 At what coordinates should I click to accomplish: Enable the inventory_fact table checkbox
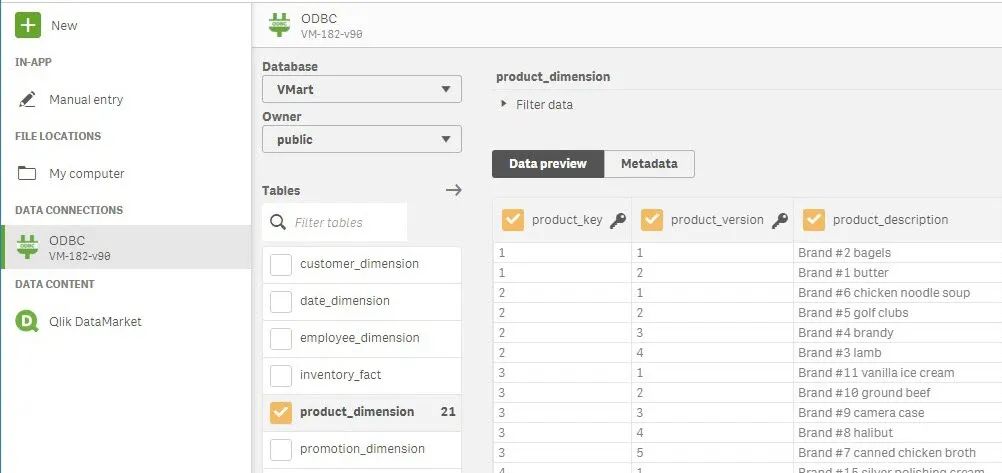pyautogui.click(x=281, y=375)
